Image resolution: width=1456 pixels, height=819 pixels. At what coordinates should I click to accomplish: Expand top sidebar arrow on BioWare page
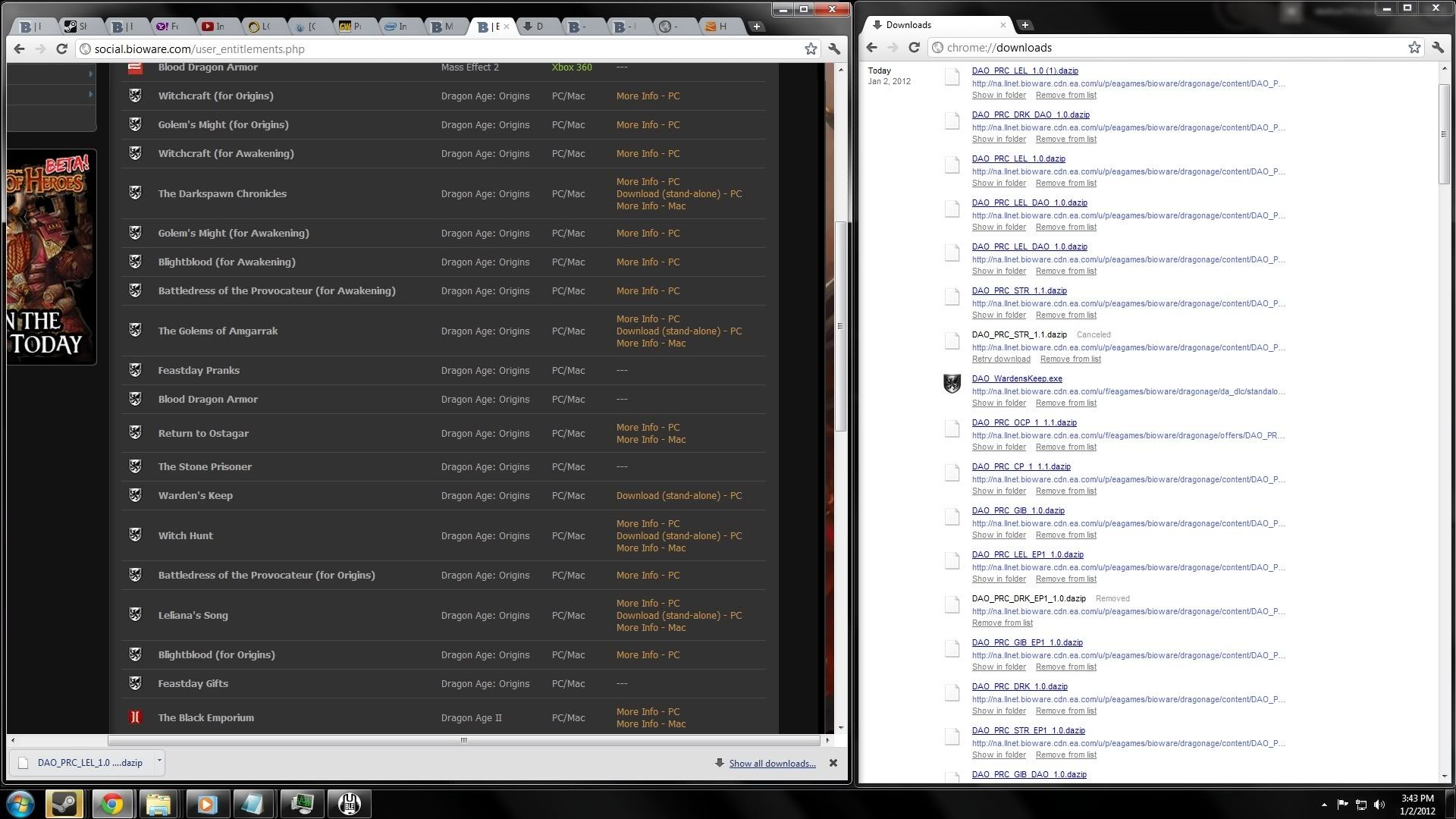[x=90, y=74]
